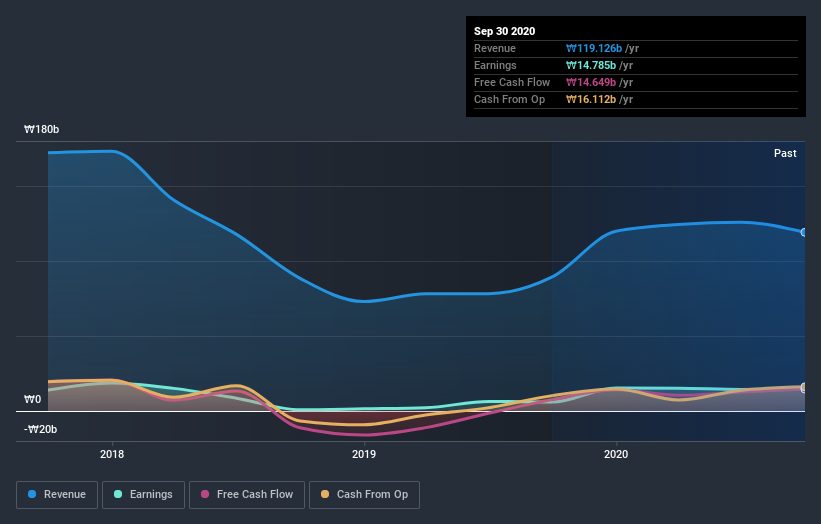This screenshot has height=524, width=821.
Task: Click the Earnings label in the tooltip
Action: [495, 65]
